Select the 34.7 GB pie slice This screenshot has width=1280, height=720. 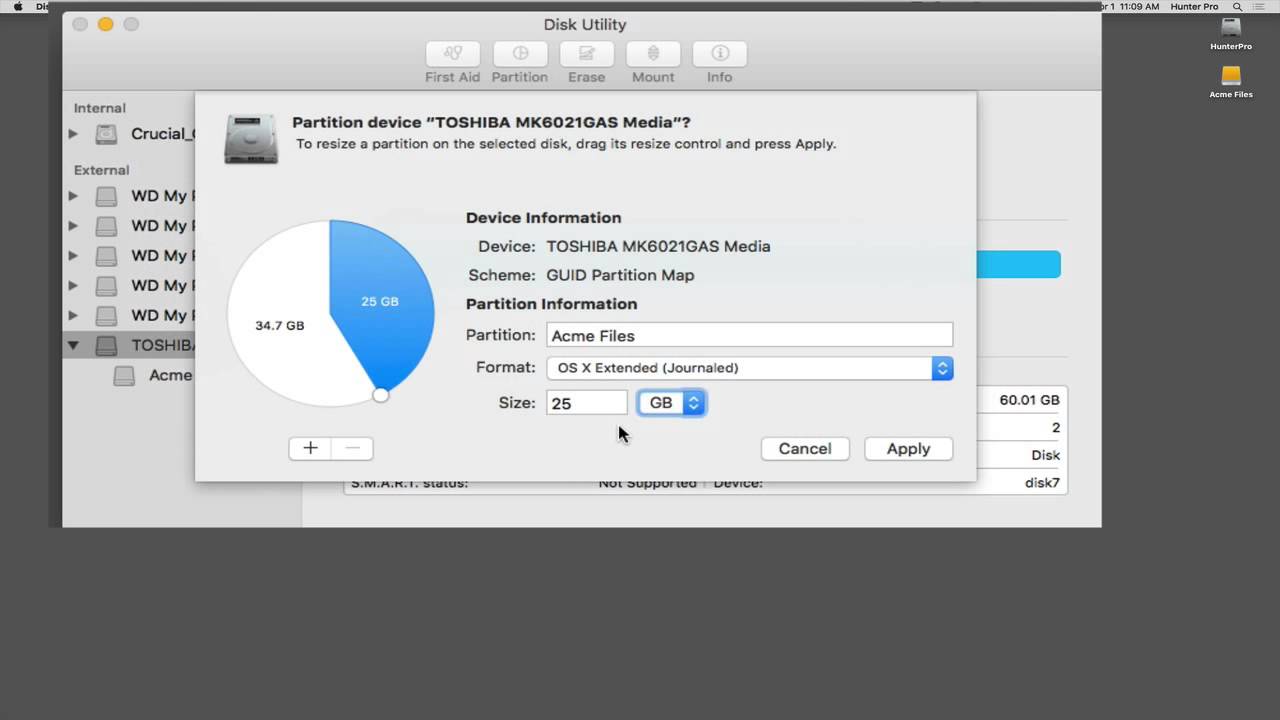pos(280,325)
